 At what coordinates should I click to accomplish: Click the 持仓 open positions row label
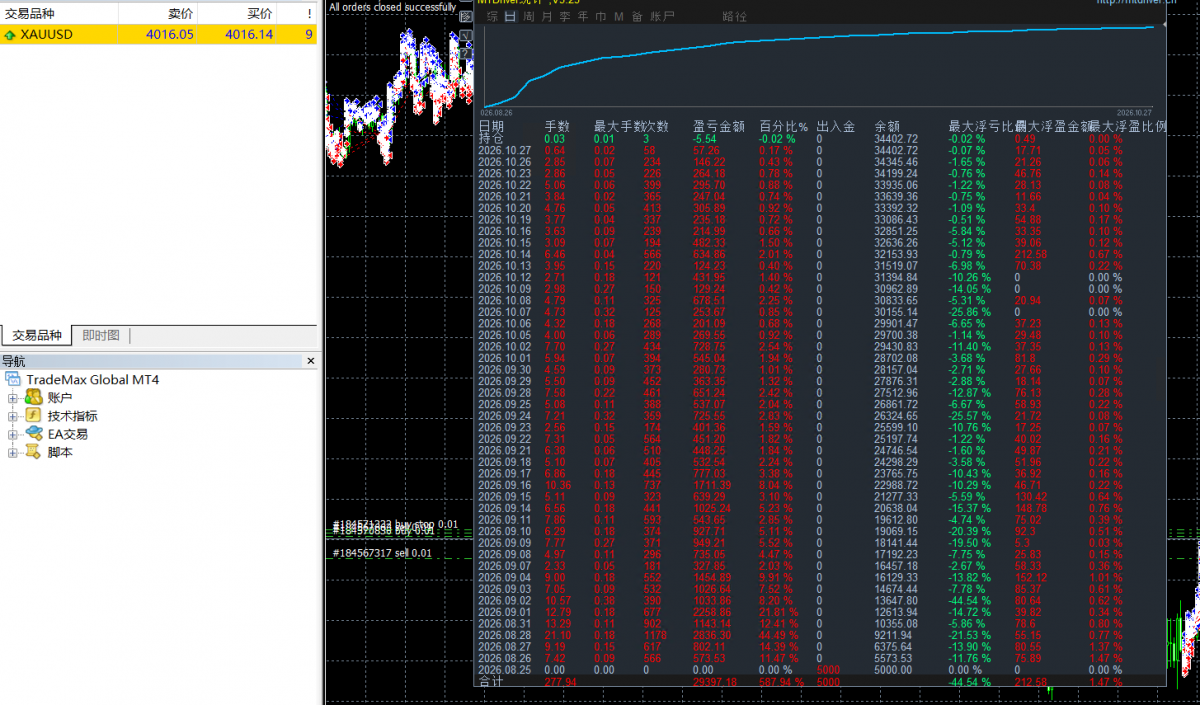(491, 138)
